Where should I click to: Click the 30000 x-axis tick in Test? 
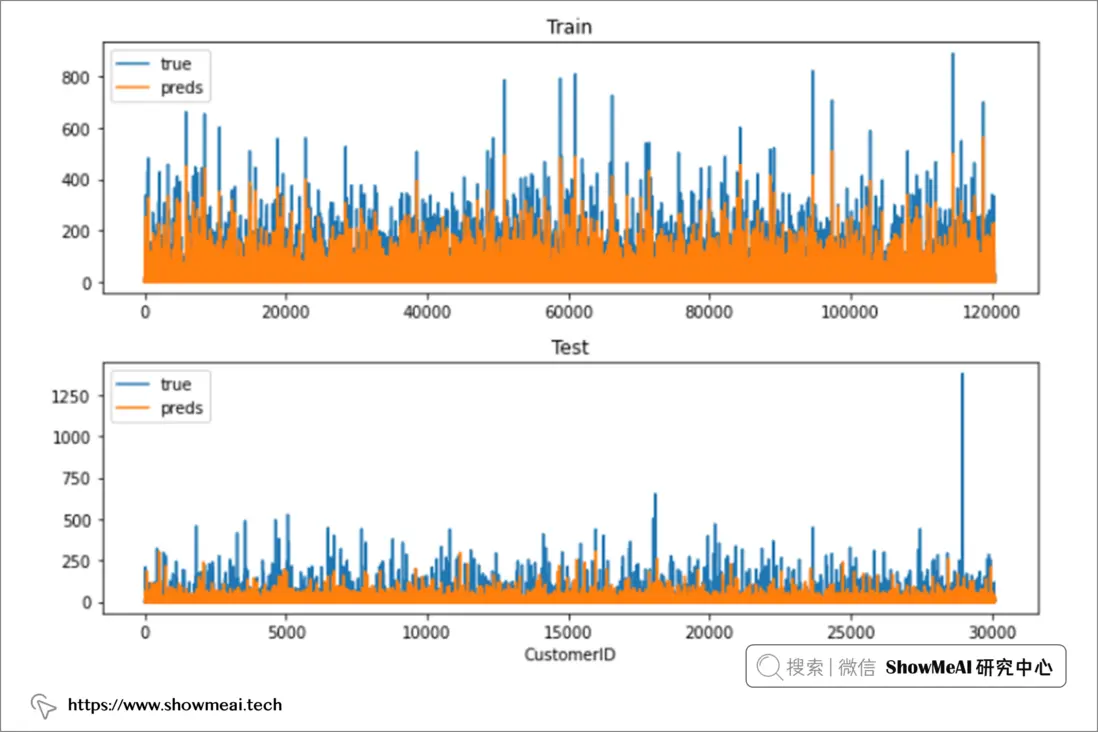pyautogui.click(x=992, y=633)
